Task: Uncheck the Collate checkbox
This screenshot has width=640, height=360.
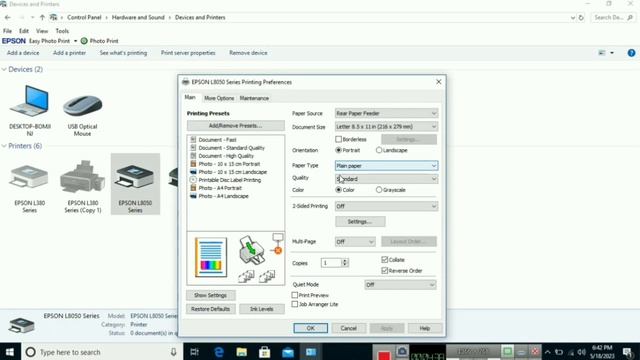Action: (384, 260)
